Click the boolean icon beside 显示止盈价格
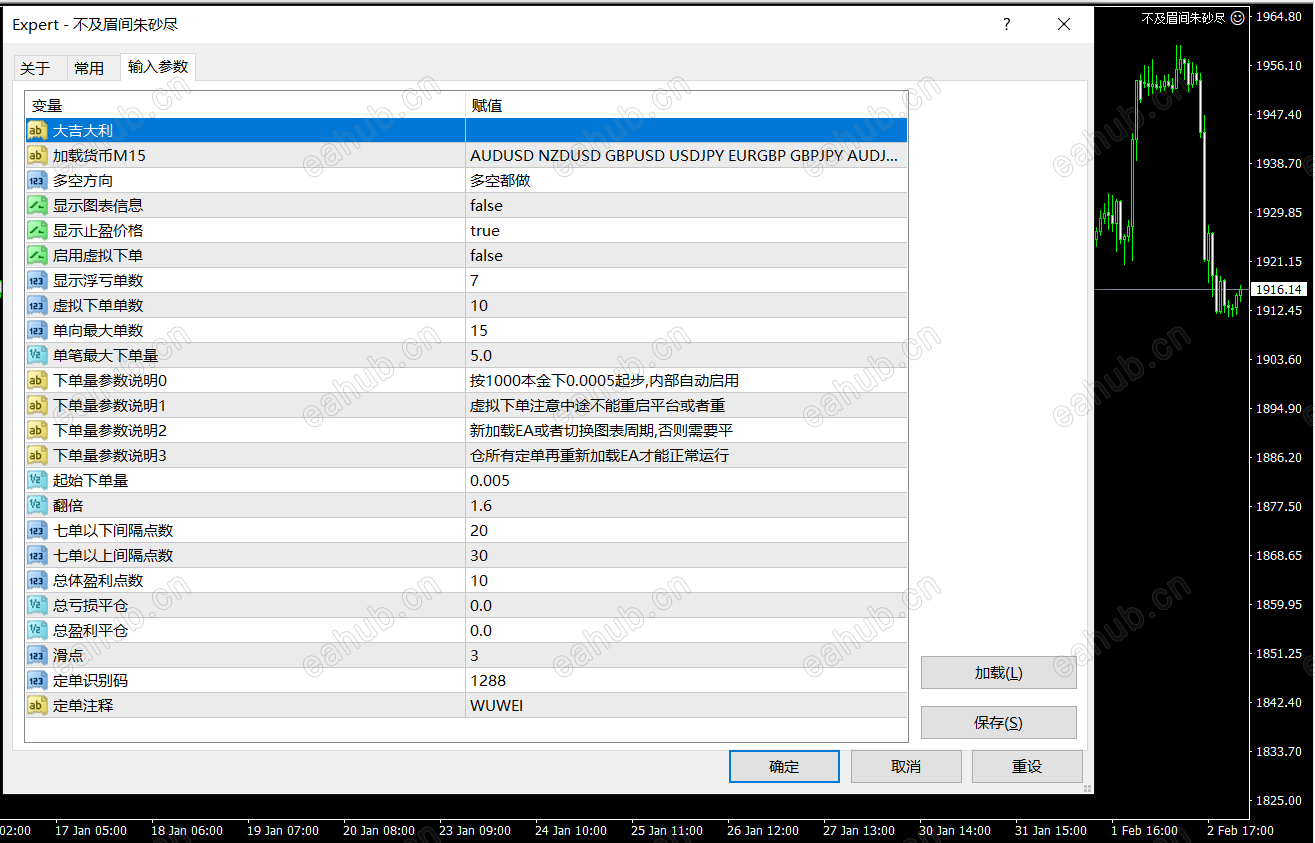Screen dimensions: 1315x843 (37, 230)
